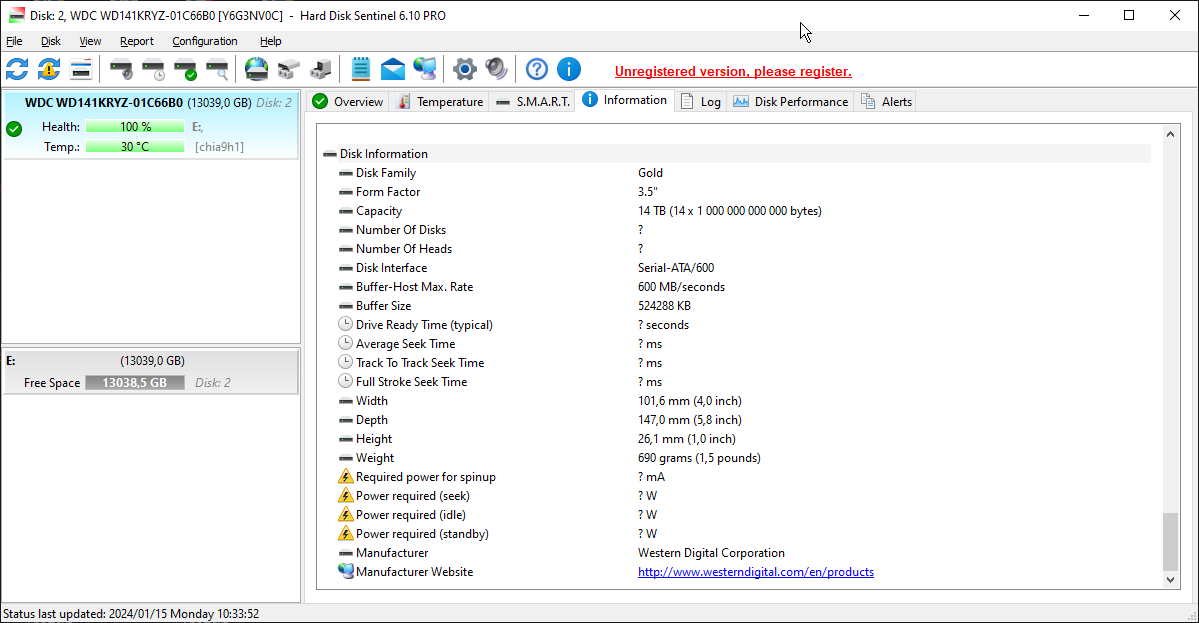This screenshot has height=623, width=1199.
Task: Click the '690 grams (1,5 pounds)' weight value
Action: tap(699, 458)
